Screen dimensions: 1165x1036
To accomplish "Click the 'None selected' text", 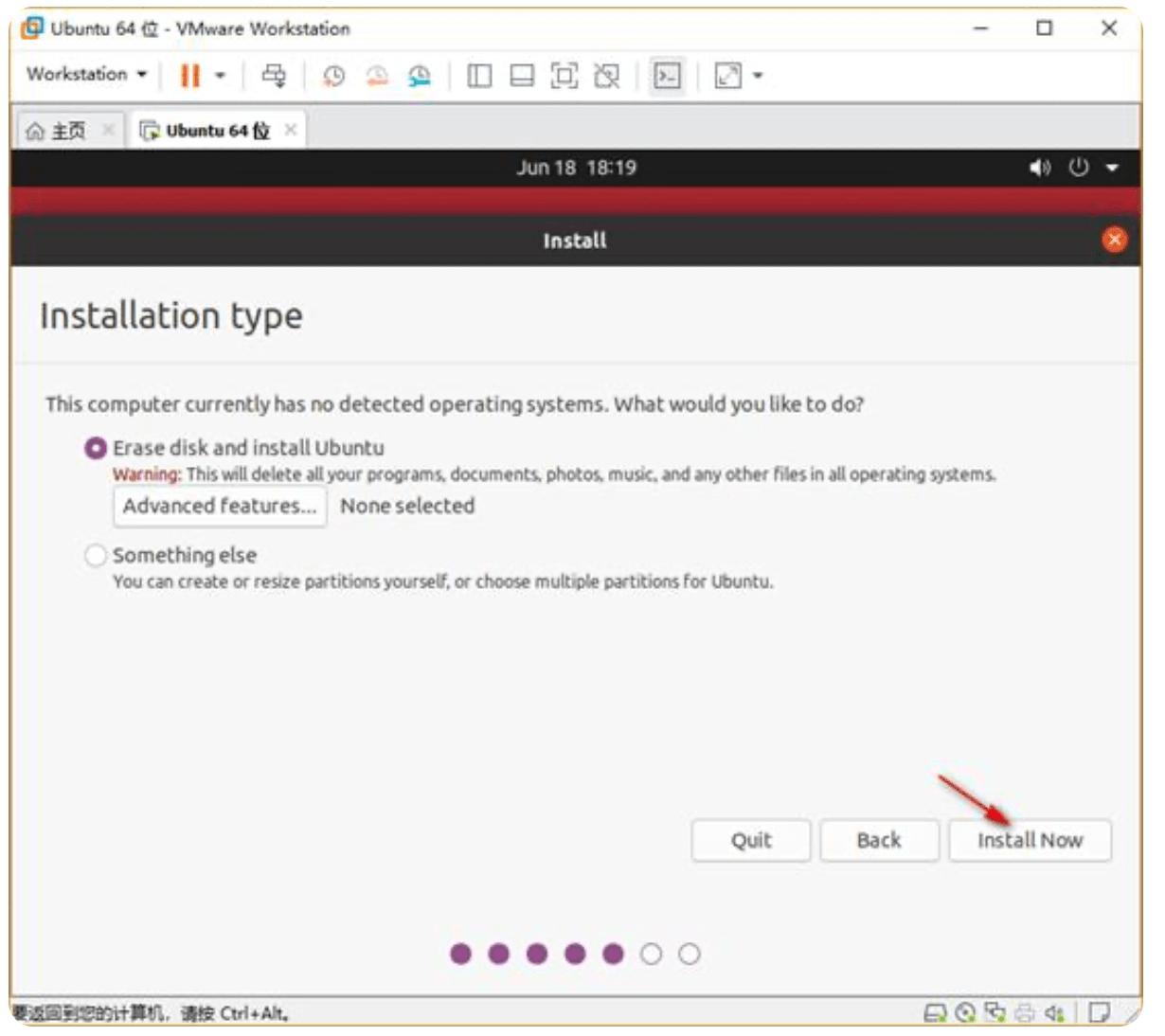I will click(x=407, y=506).
